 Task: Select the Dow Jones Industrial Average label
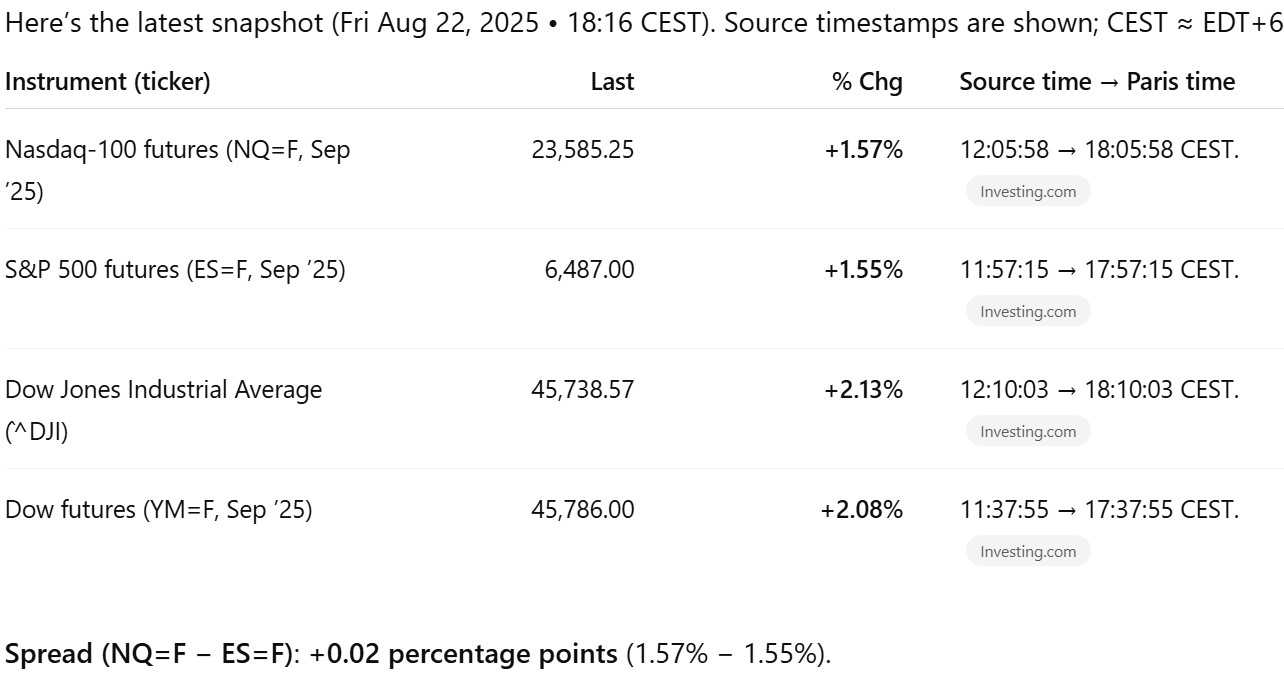[163, 390]
